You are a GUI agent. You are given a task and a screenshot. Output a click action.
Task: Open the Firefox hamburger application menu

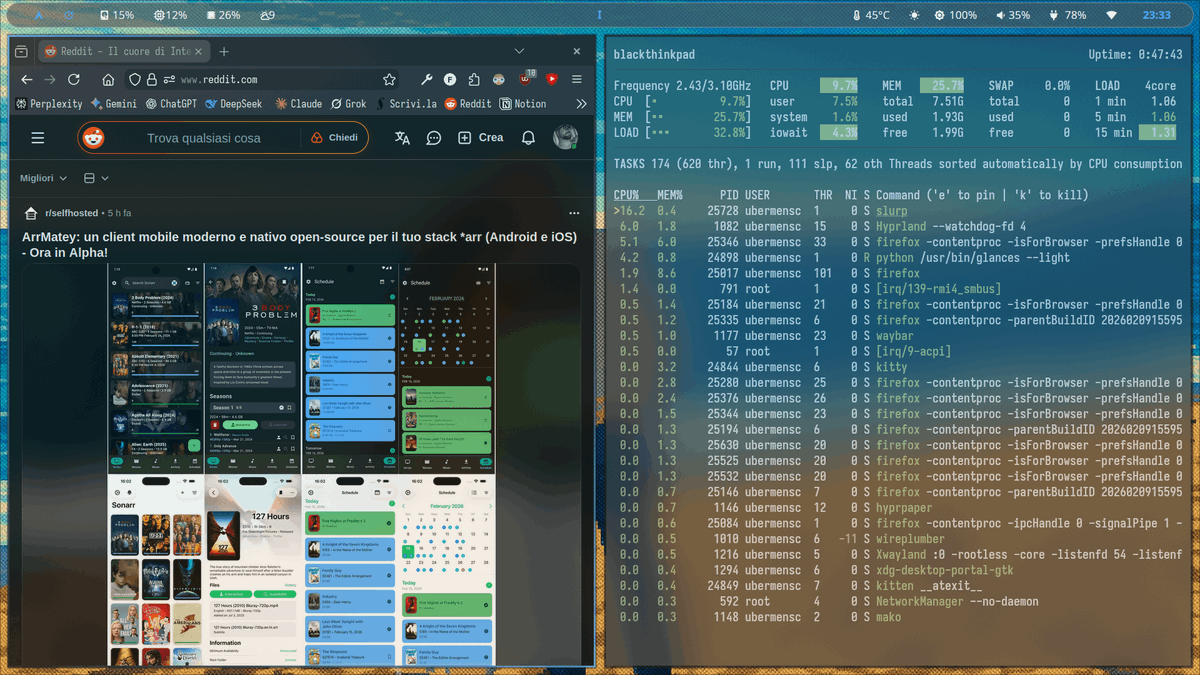(577, 79)
